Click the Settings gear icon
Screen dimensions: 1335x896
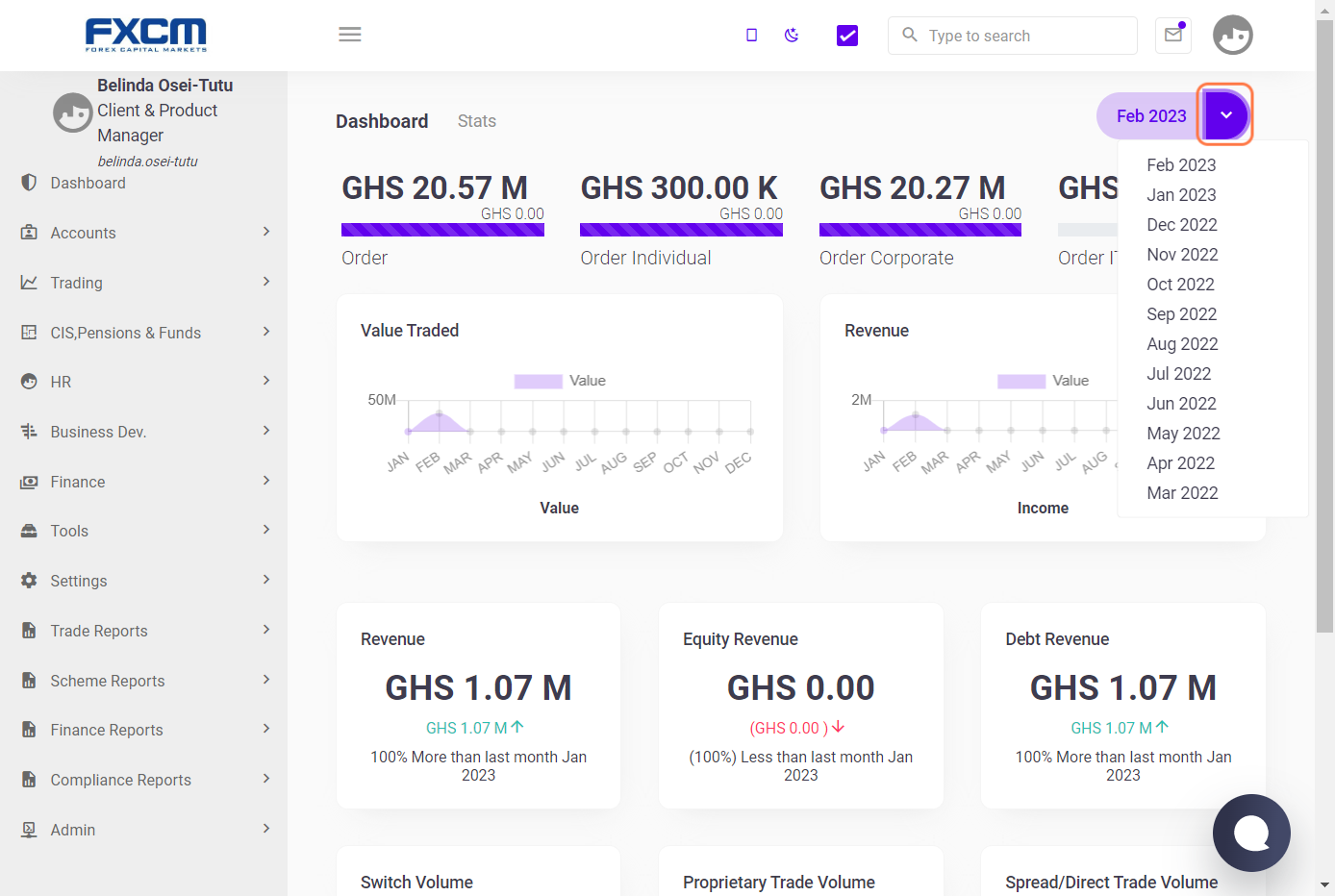click(x=29, y=581)
